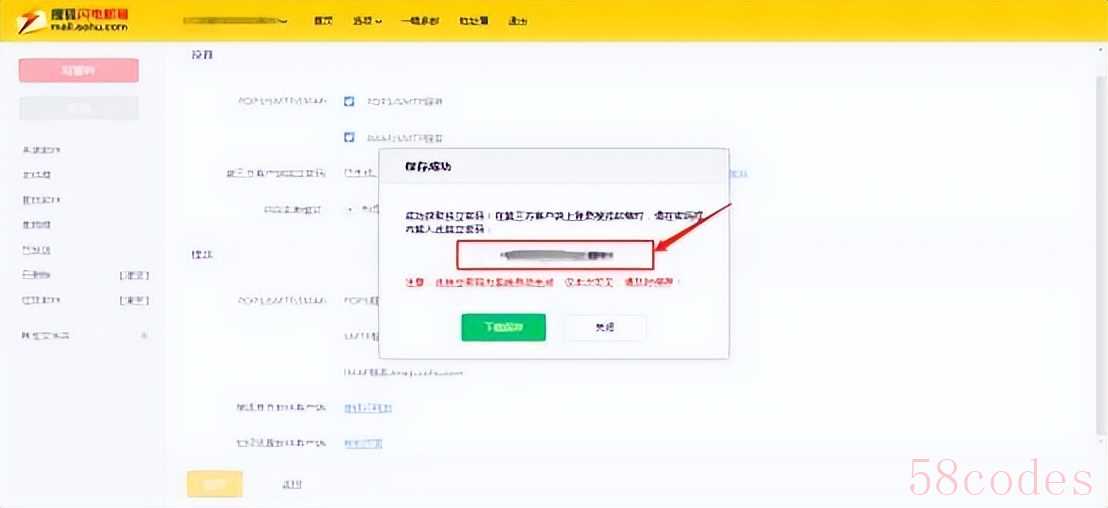Click the cancel link next to save button

(x=291, y=484)
